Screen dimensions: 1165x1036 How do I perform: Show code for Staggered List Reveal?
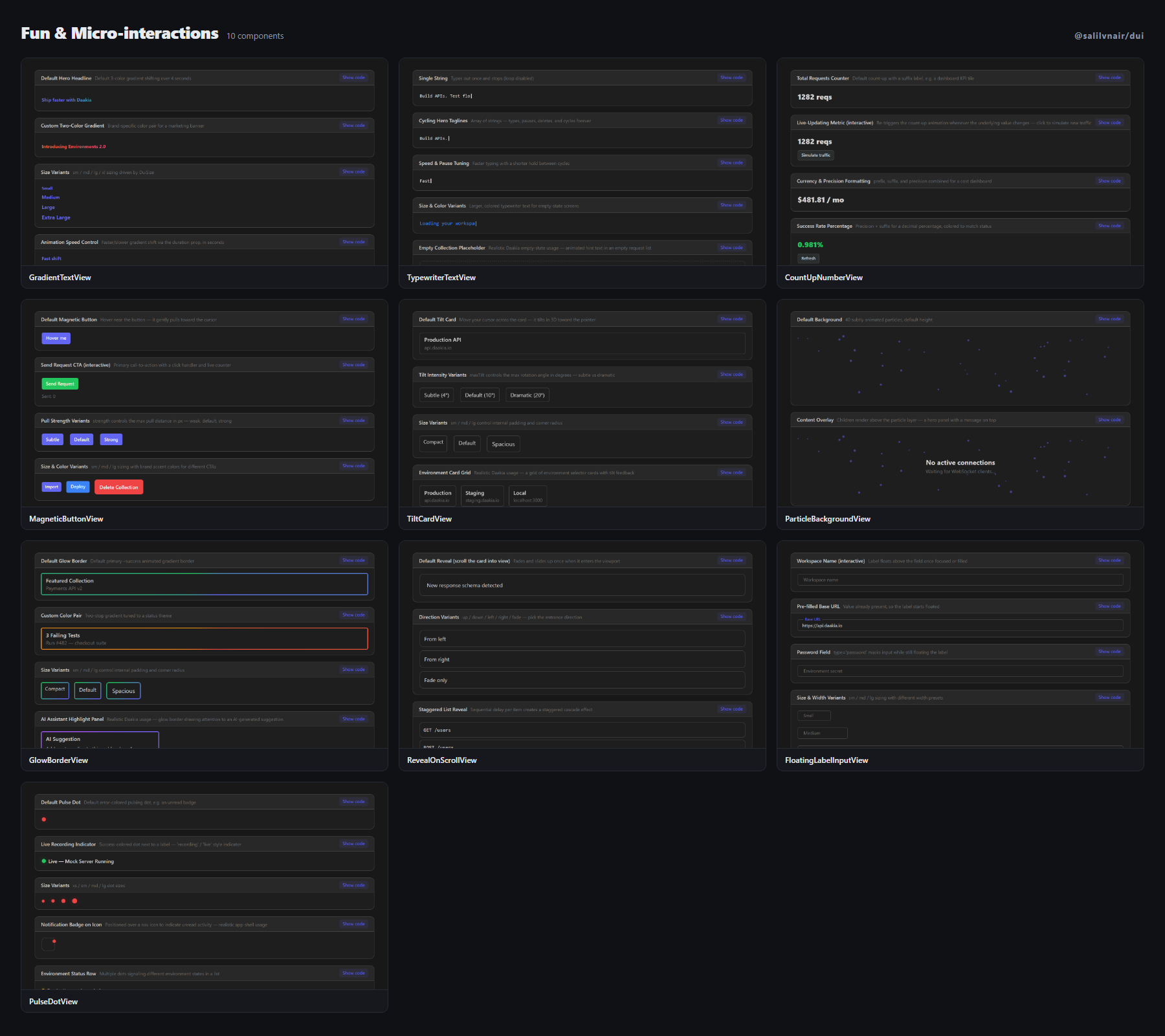(x=731, y=709)
